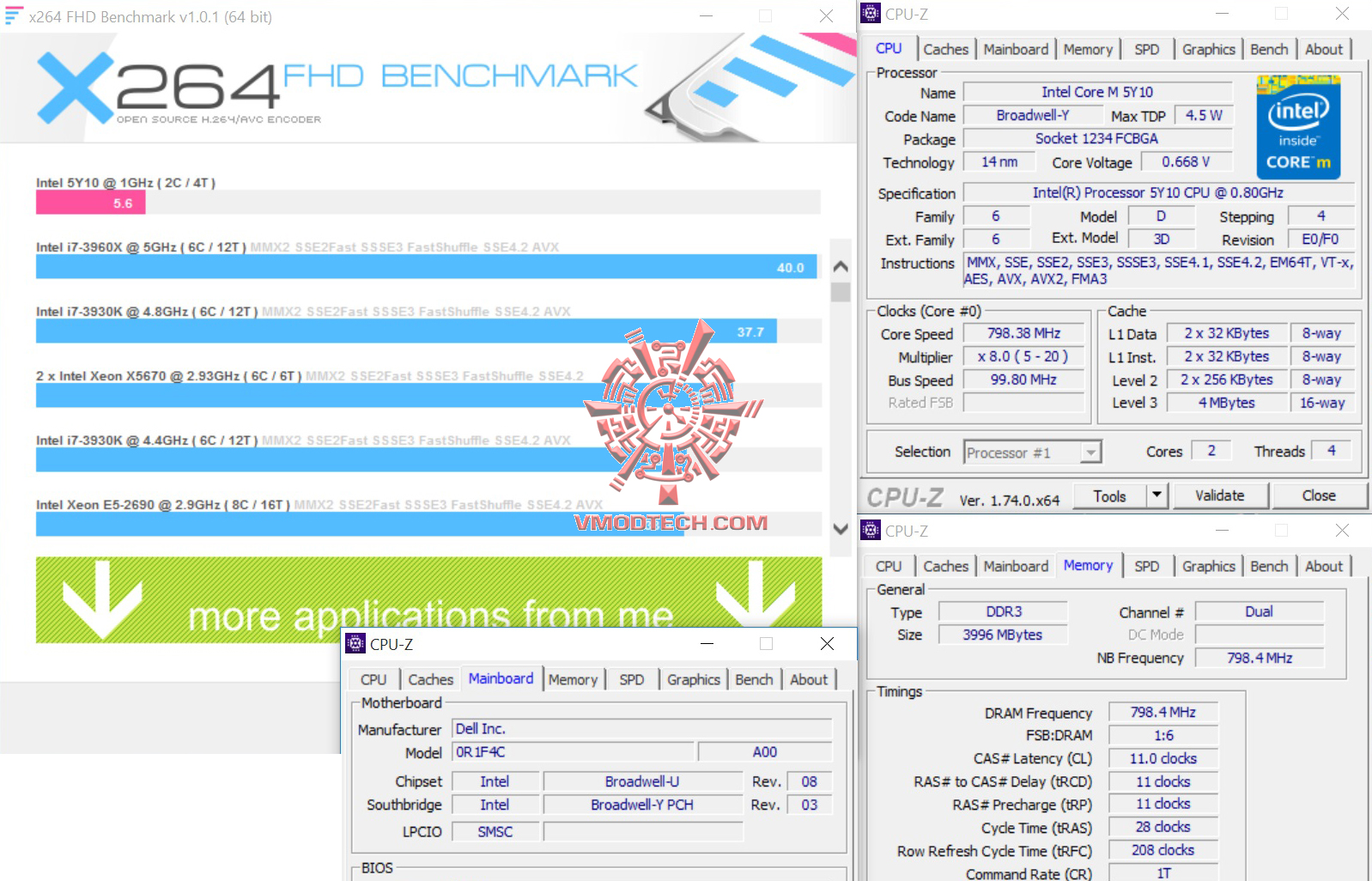Select the Memory tab in CPU-Z processor window

(1088, 50)
